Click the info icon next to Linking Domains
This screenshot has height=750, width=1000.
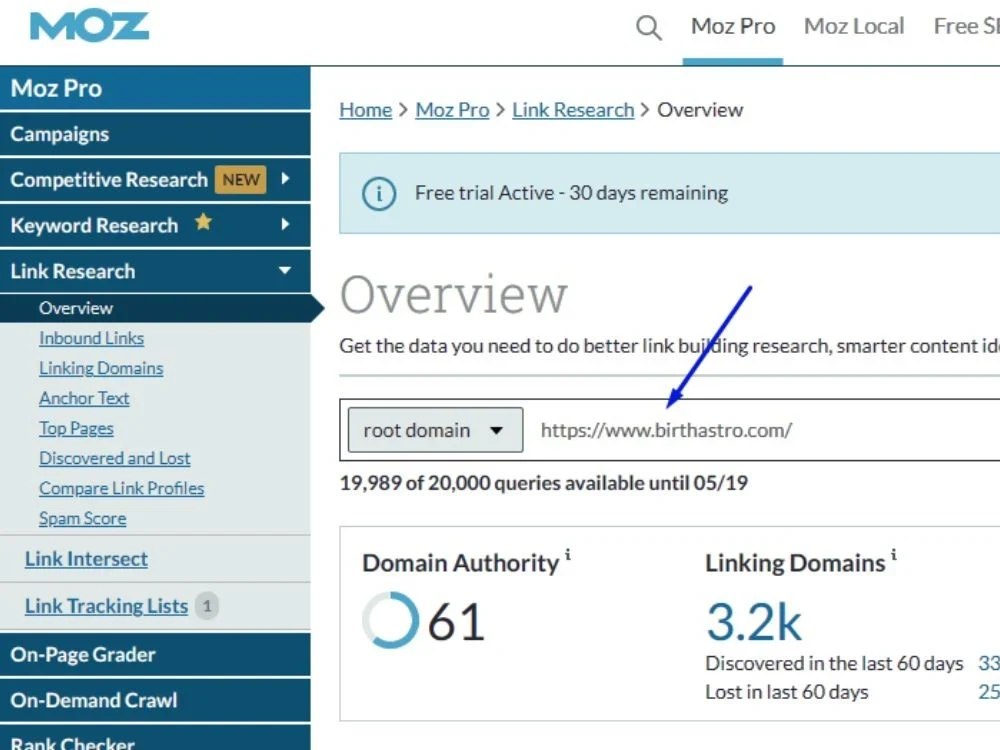point(894,555)
